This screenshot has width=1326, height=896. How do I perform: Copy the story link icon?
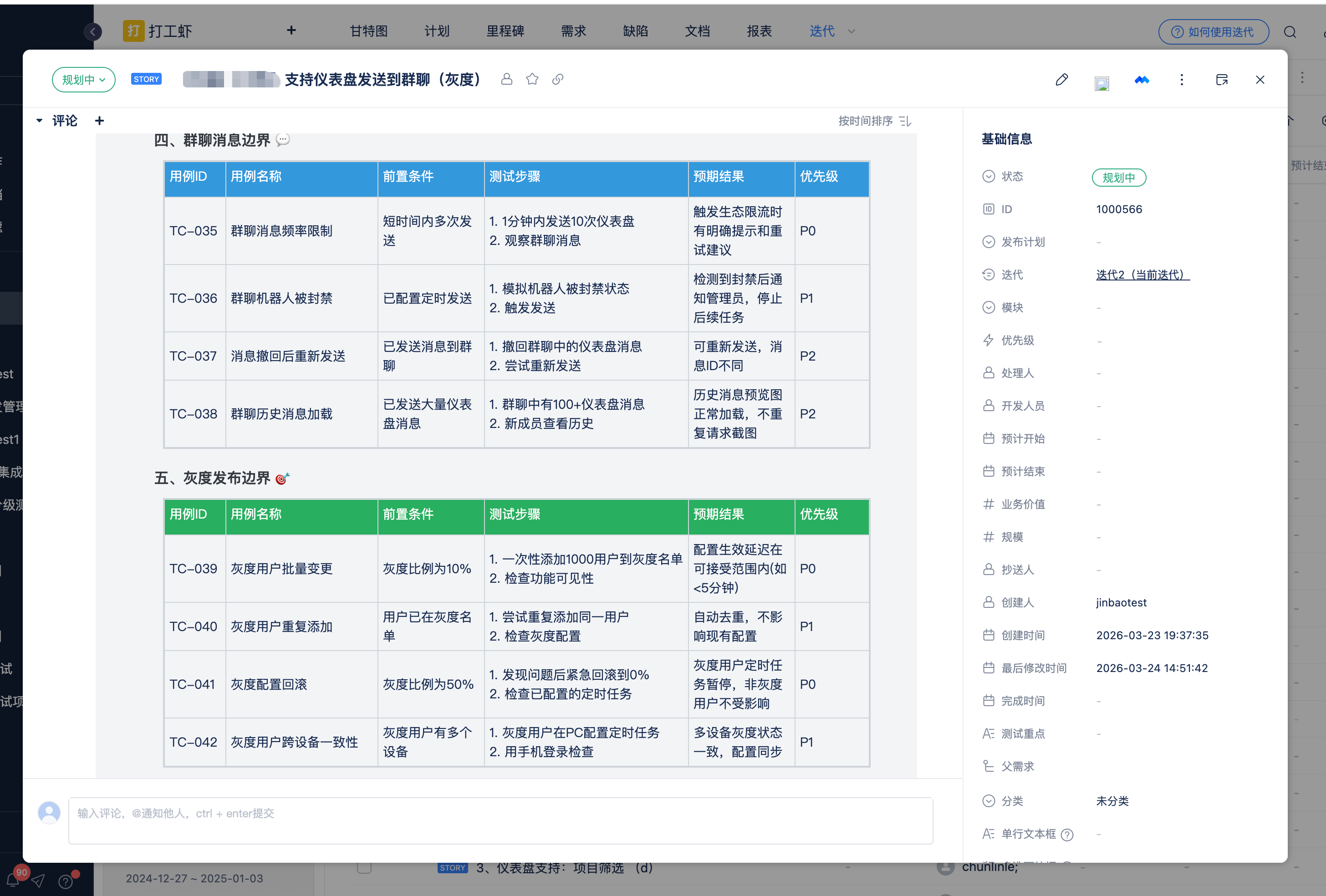(557, 79)
